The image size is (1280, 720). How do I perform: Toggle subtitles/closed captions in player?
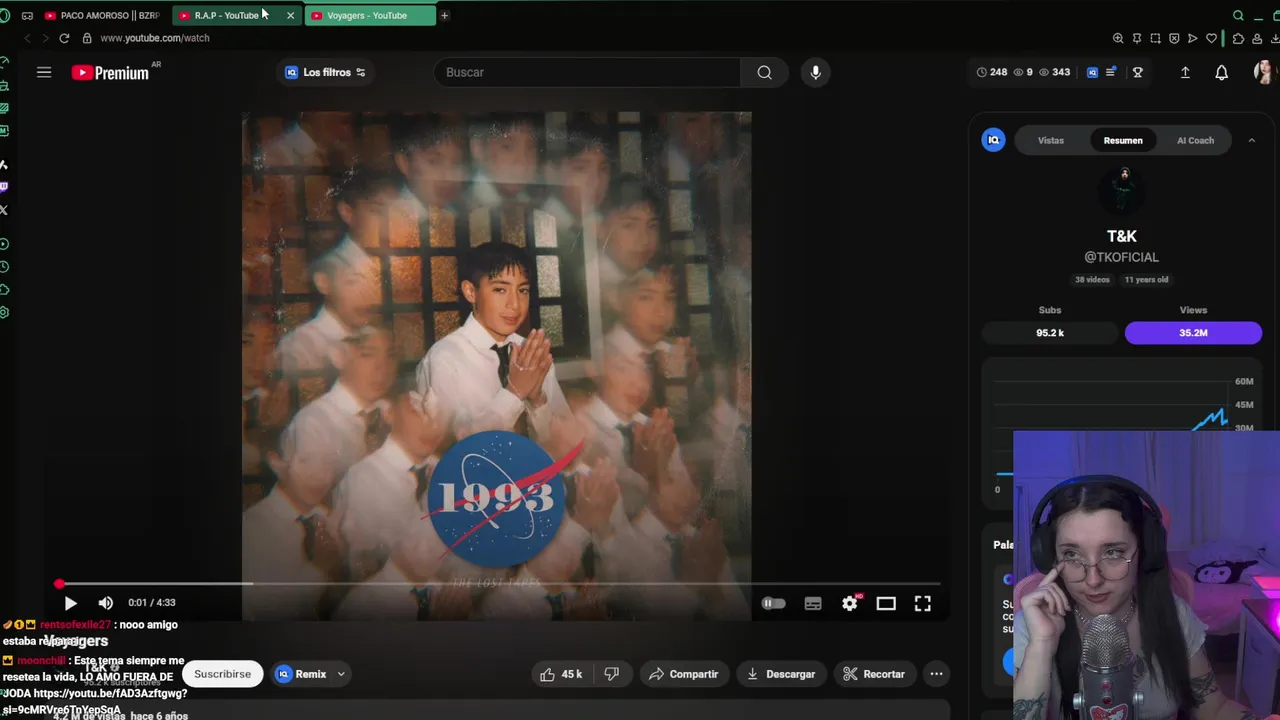tap(813, 603)
